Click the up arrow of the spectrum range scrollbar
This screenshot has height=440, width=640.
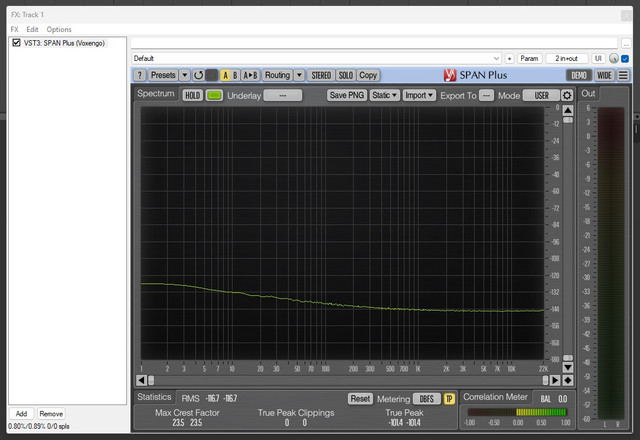coord(568,110)
